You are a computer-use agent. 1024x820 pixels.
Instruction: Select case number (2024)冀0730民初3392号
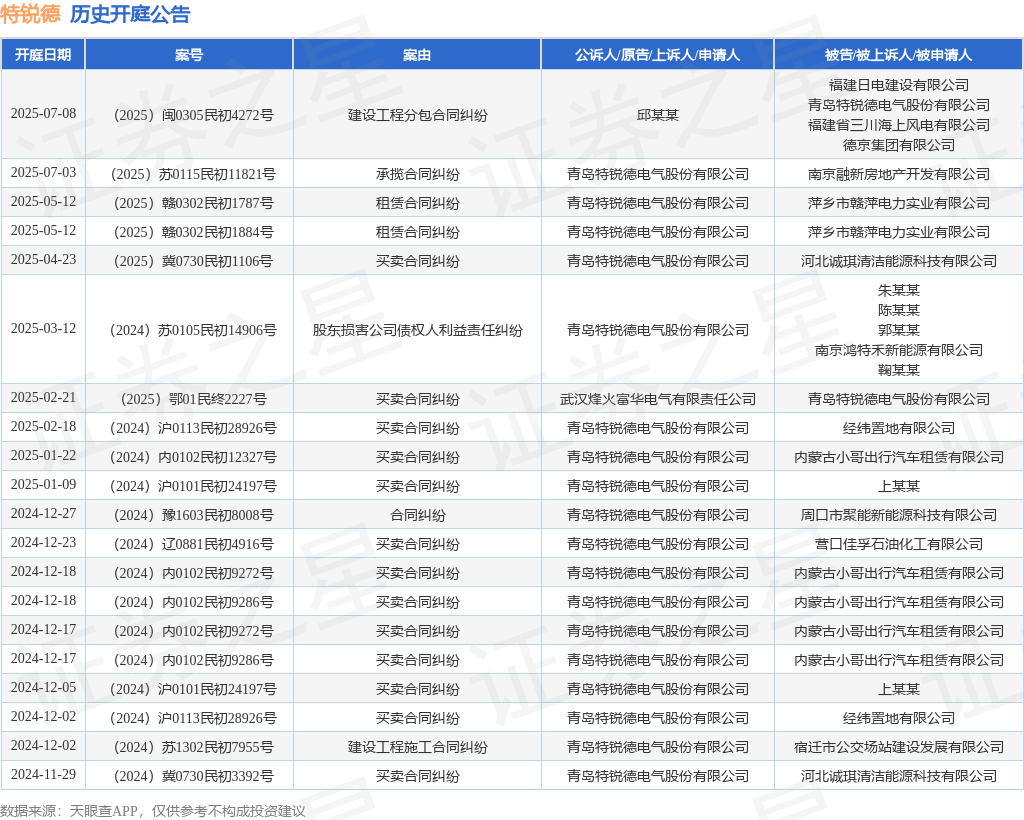[193, 776]
